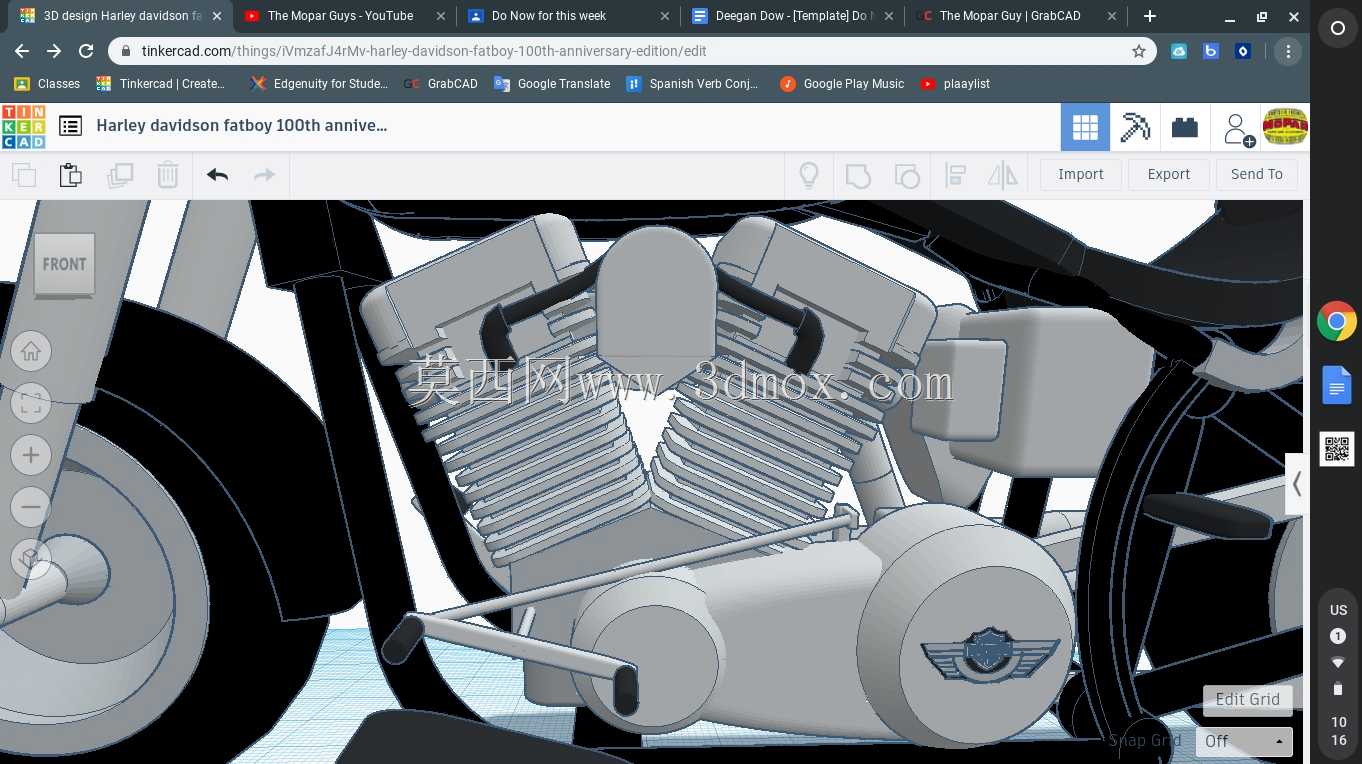Screen dimensions: 1362x764
Task: Click the browser back arrow
Action: (x=22, y=51)
